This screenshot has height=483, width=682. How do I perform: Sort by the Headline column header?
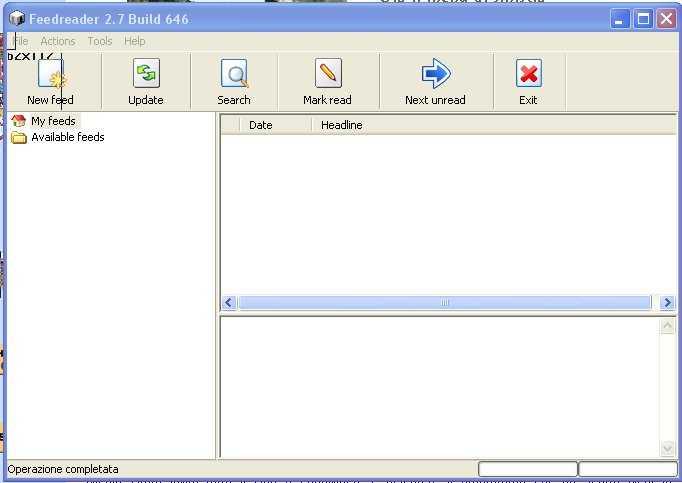tap(342, 125)
